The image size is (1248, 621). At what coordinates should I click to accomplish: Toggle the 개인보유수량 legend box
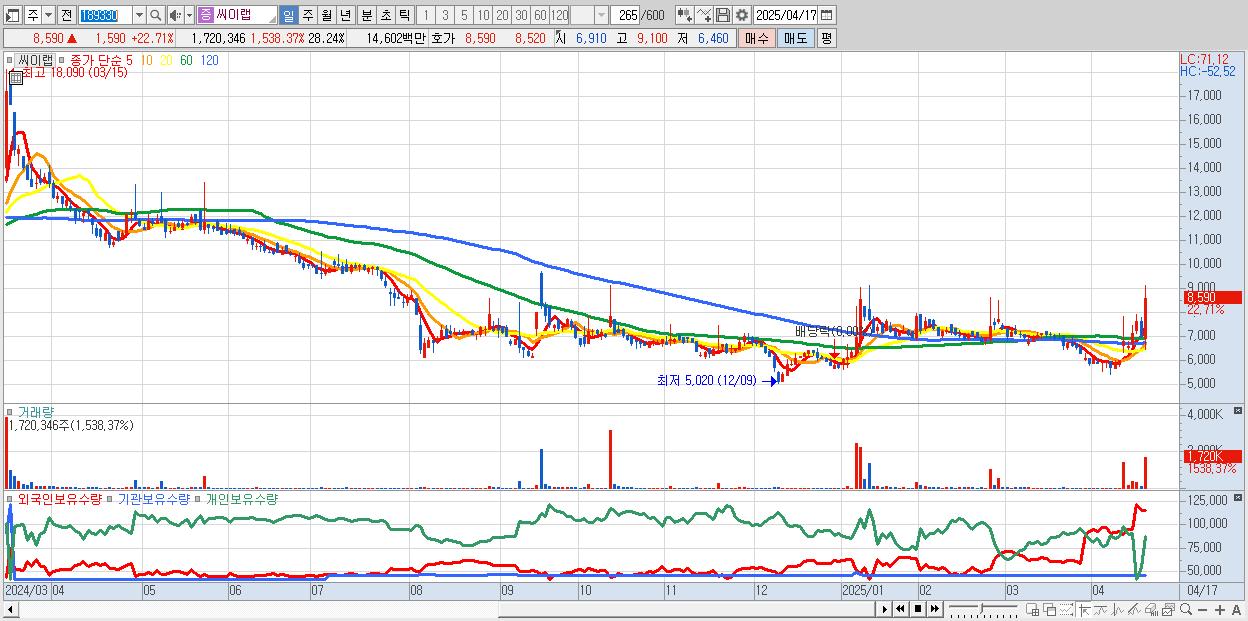(x=199, y=498)
